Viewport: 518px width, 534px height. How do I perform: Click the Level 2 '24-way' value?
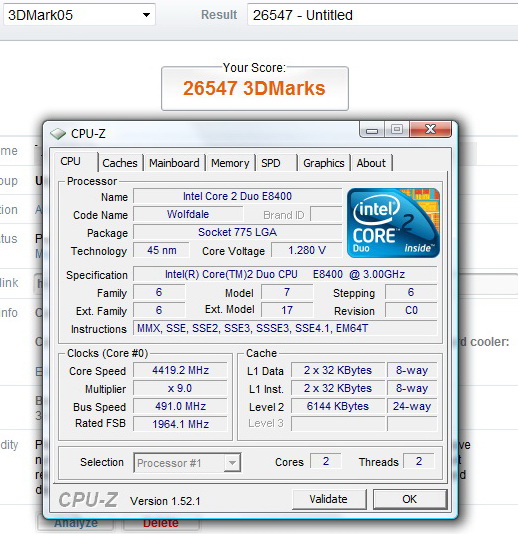point(412,406)
